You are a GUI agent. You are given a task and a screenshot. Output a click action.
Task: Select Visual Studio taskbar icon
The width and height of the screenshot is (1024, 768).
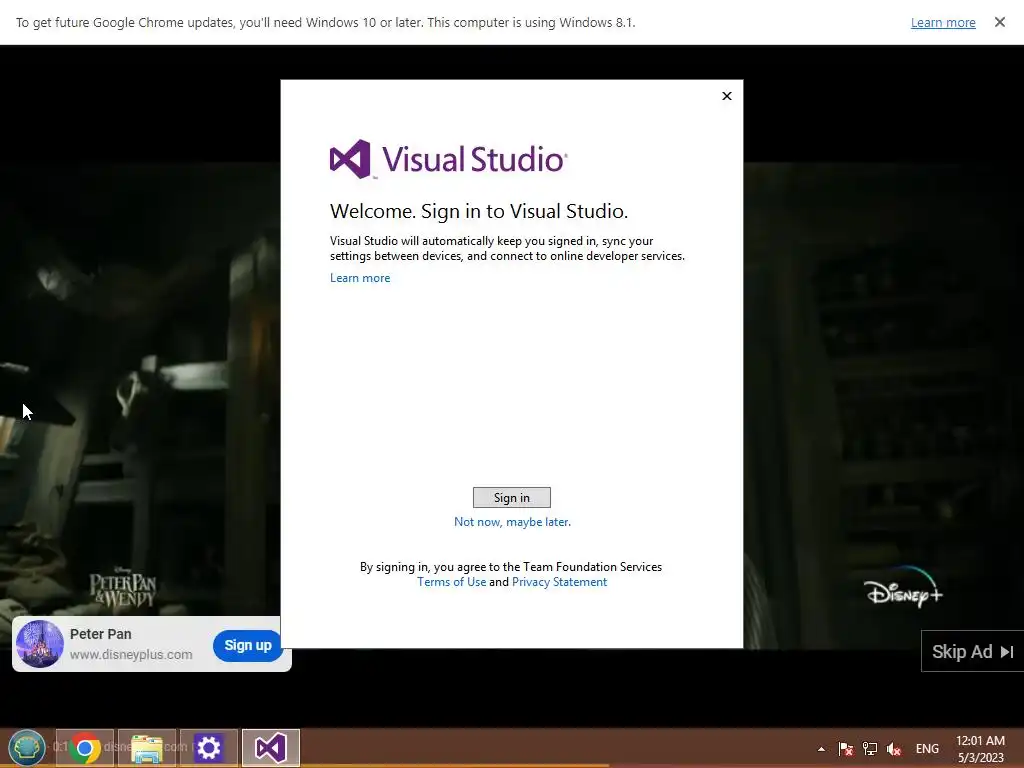(x=271, y=748)
